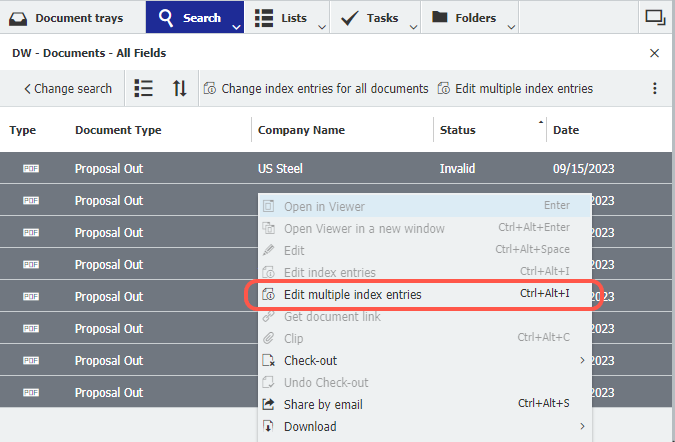The height and width of the screenshot is (442, 675).
Task: Click the list view icon in toolbar
Action: click(x=143, y=88)
